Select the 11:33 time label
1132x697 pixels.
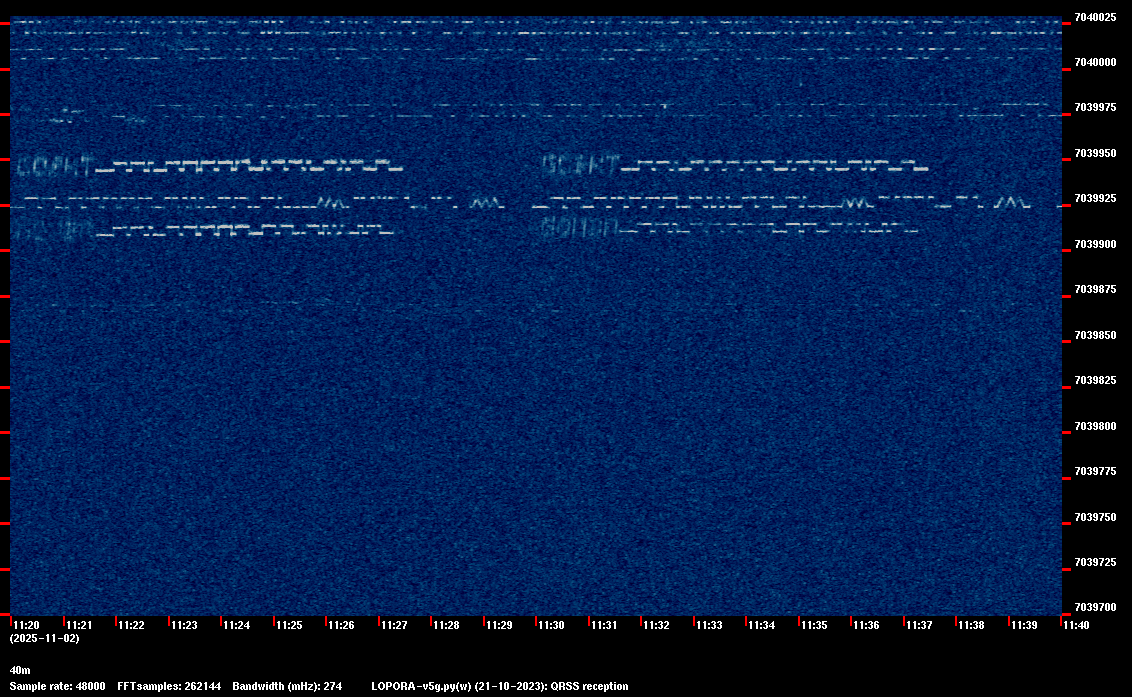[710, 625]
